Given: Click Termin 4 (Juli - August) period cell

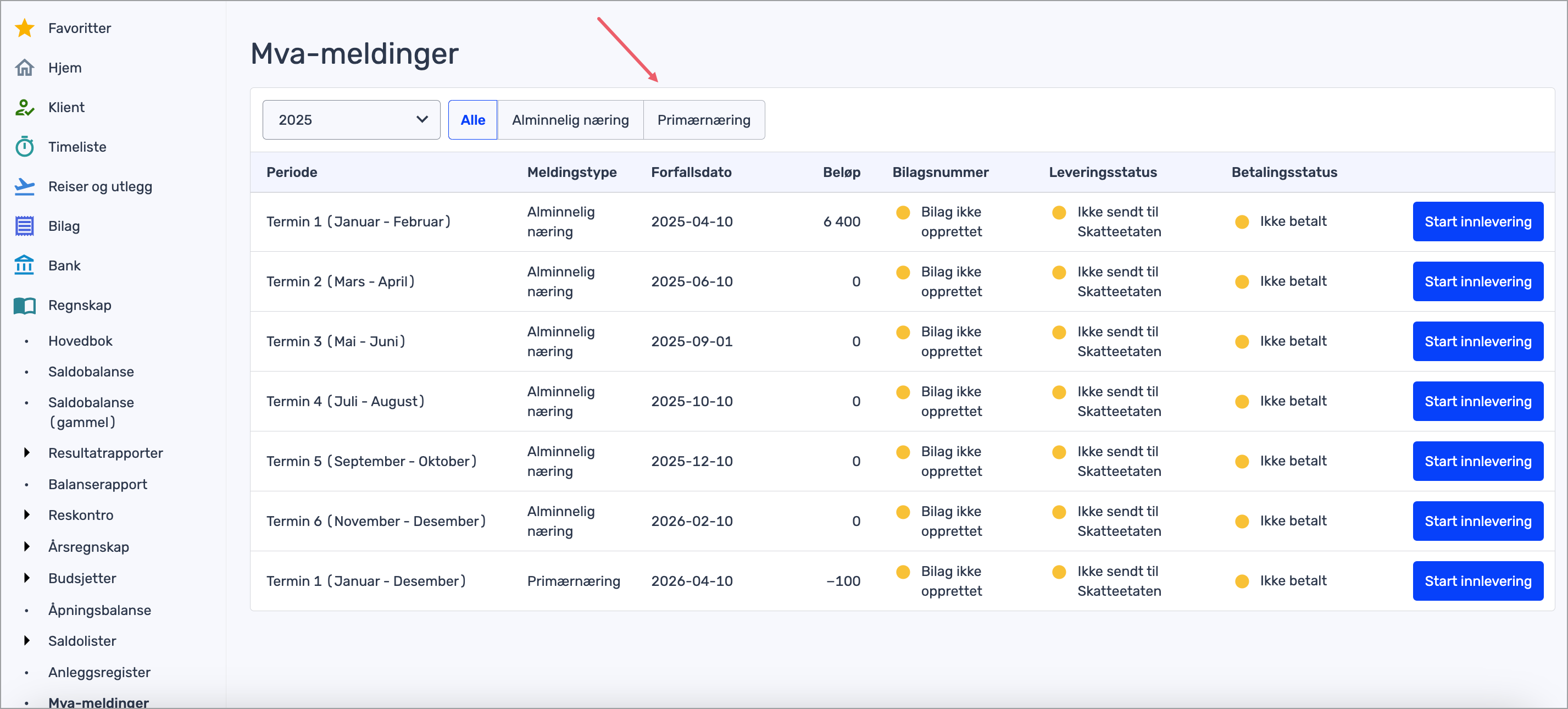Looking at the screenshot, I should tap(345, 401).
